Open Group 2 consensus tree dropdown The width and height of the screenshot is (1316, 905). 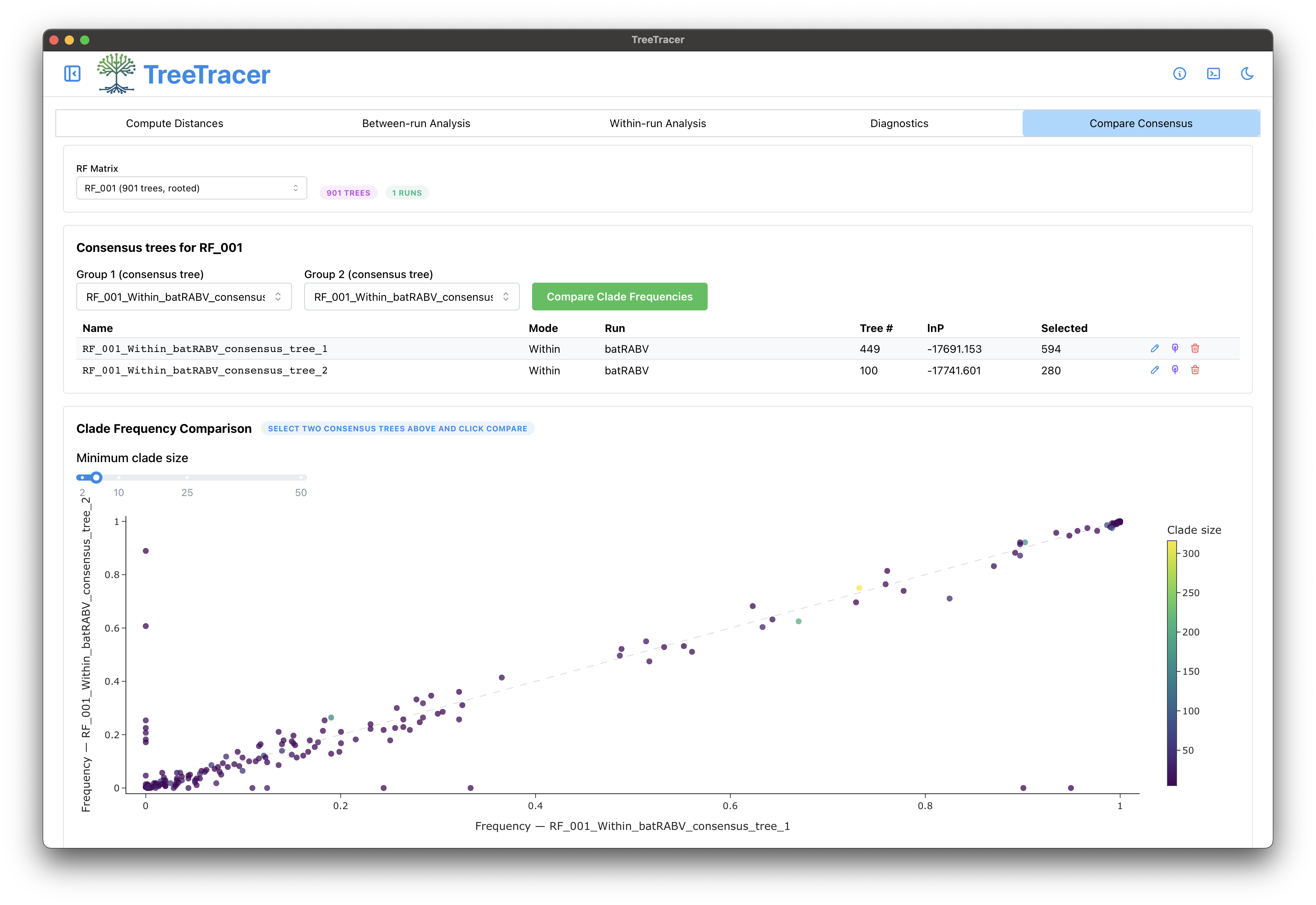click(x=412, y=297)
